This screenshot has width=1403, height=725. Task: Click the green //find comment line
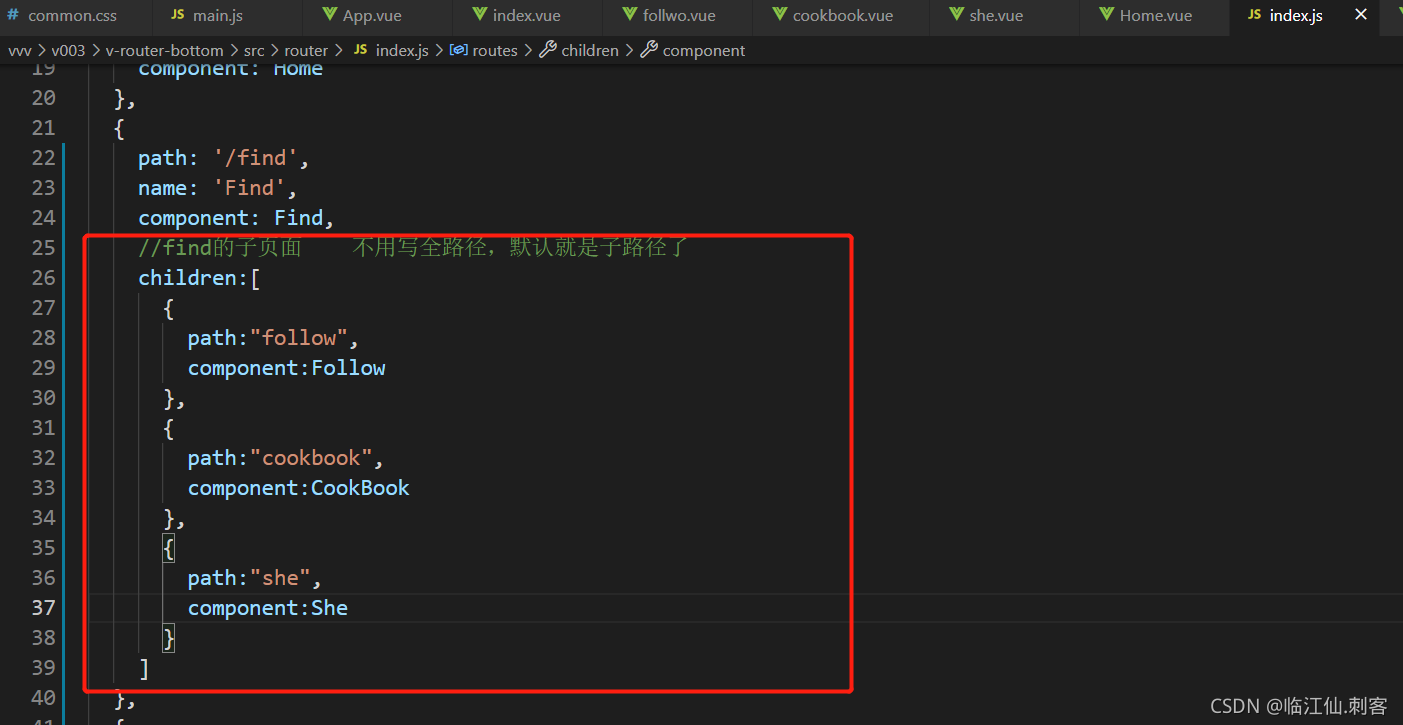click(413, 248)
